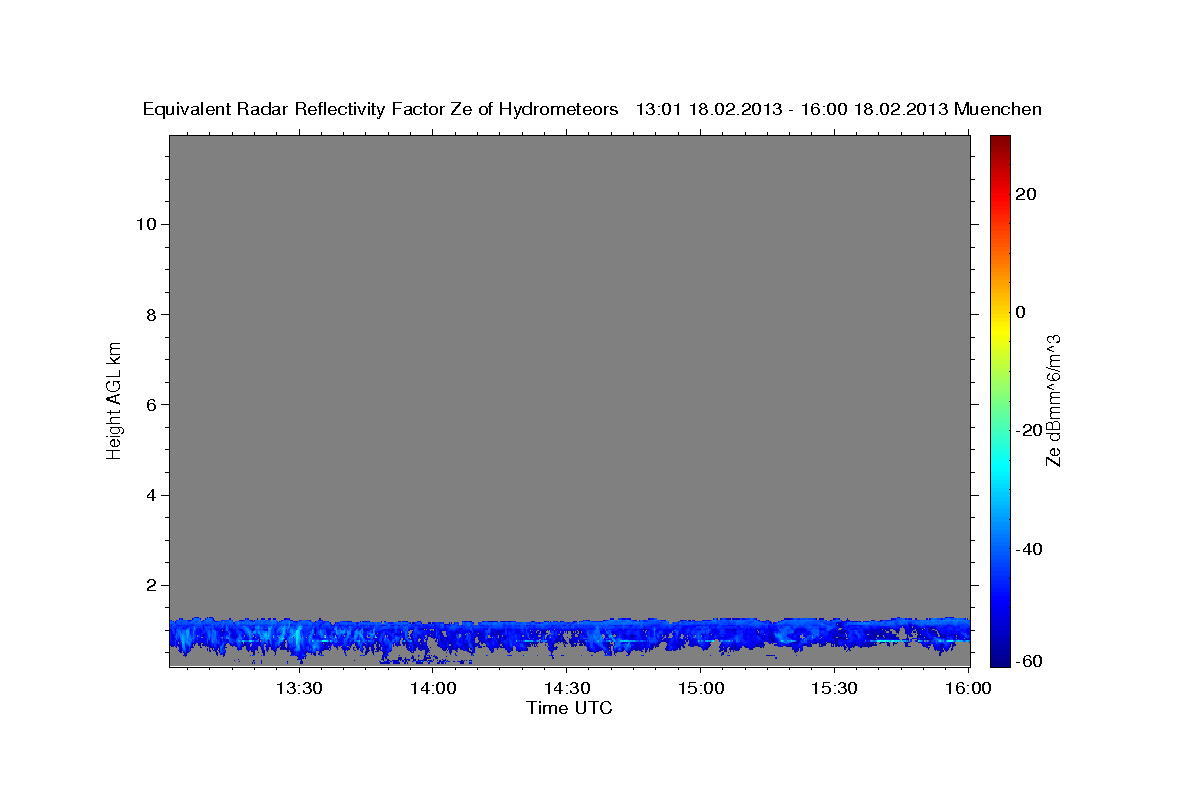Click the colorbar label -40

pyautogui.click(x=1028, y=549)
